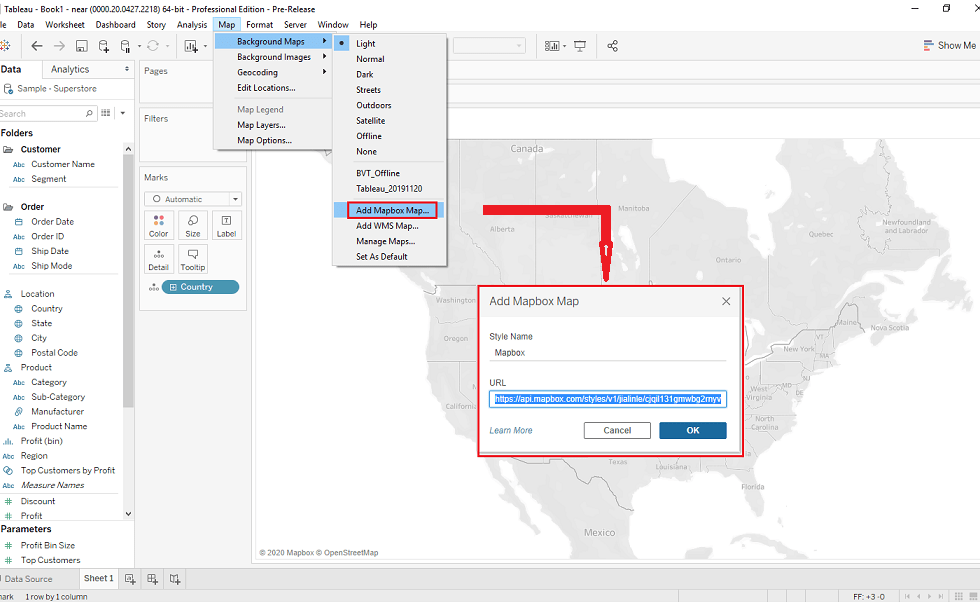Image resolution: width=980 pixels, height=602 pixels.
Task: Click the New dashboard icon in bottom bar
Action: click(x=152, y=578)
